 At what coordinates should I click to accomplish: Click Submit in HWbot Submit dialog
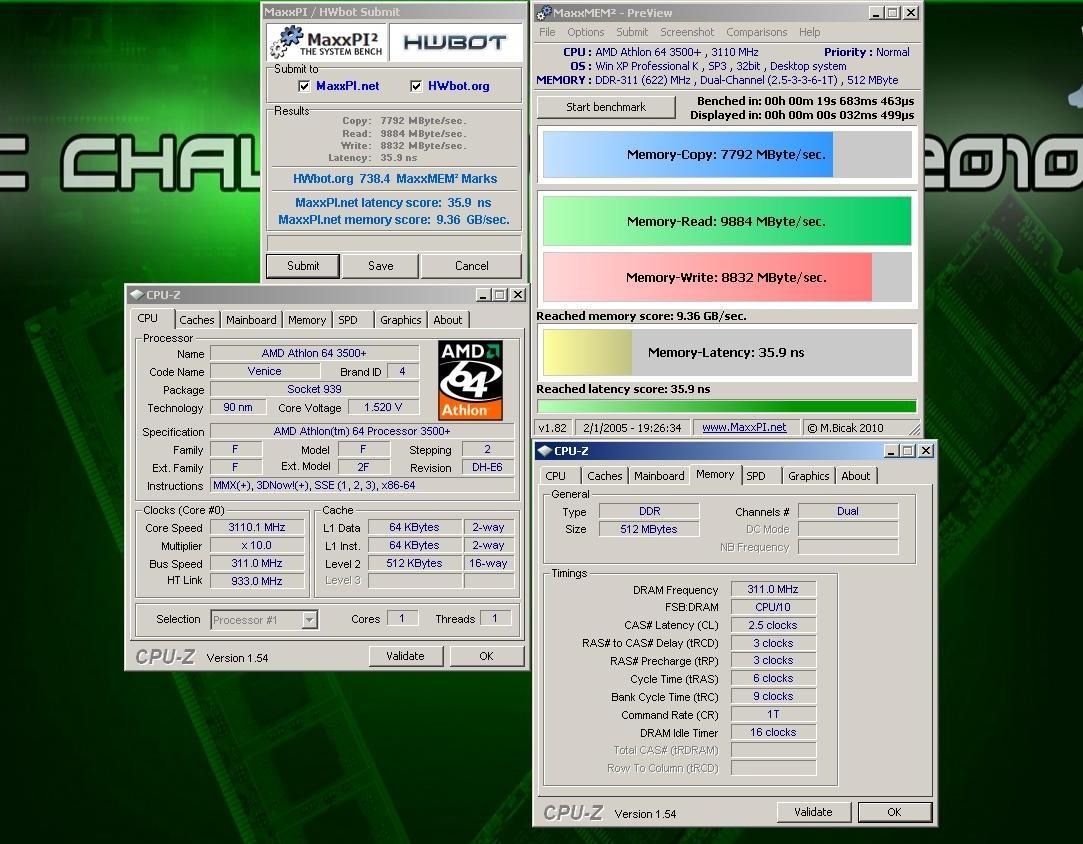[303, 266]
